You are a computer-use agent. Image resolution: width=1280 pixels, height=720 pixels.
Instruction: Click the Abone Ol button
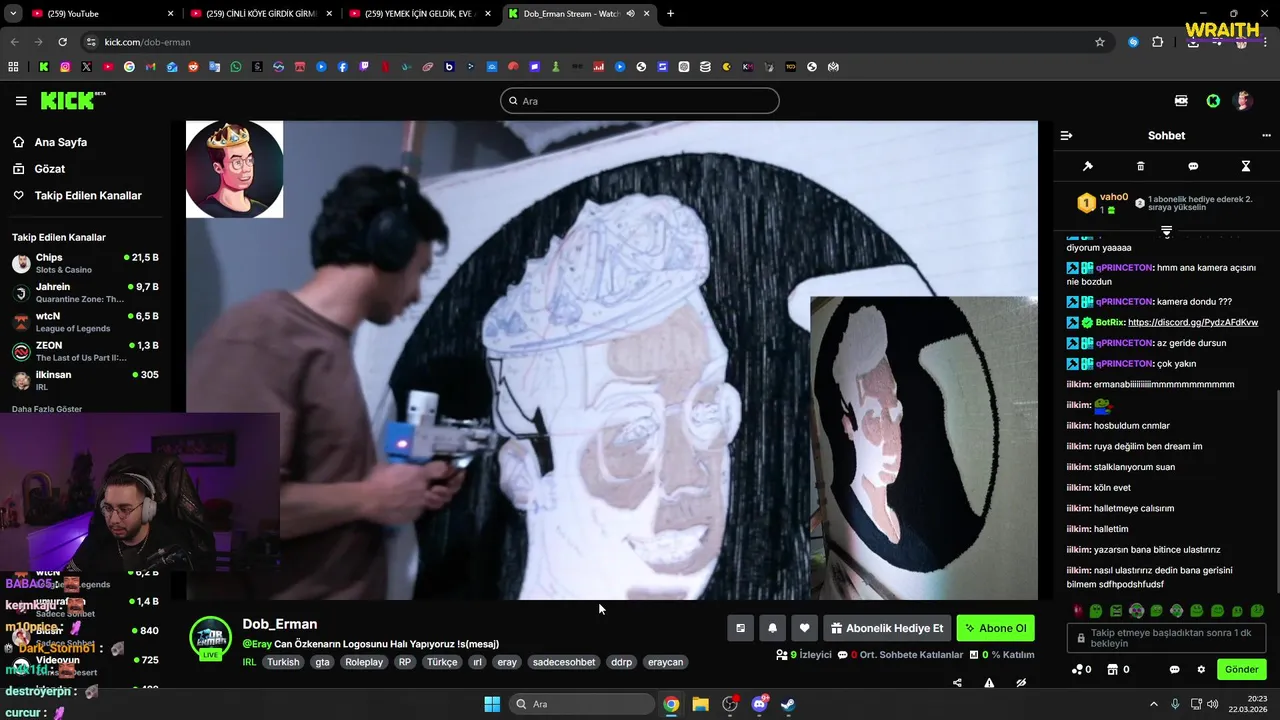click(x=995, y=628)
